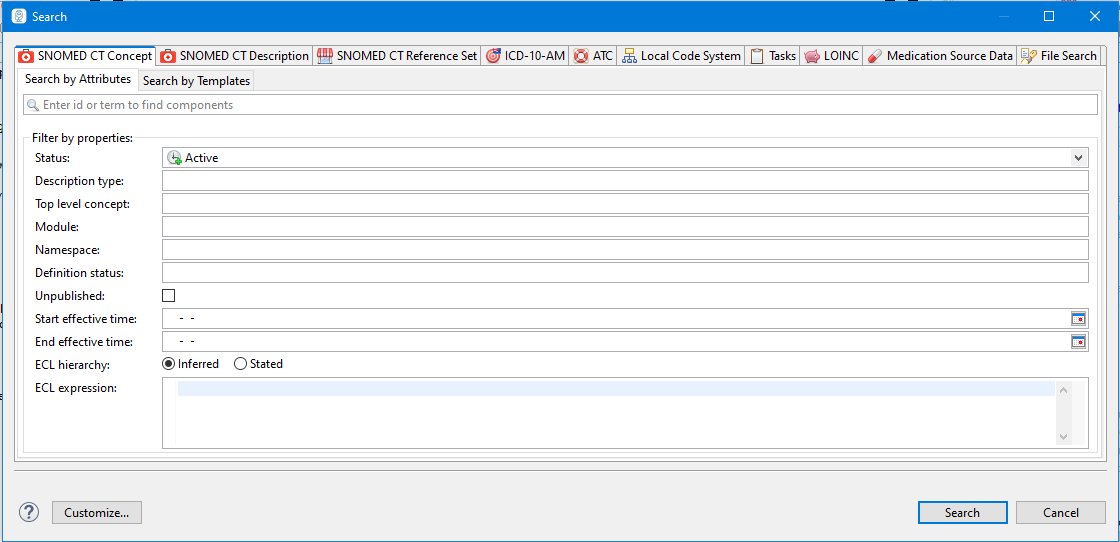Screen dimensions: 1120x542
Task: Select the Stated ECL hierarchy option
Action: 240,364
